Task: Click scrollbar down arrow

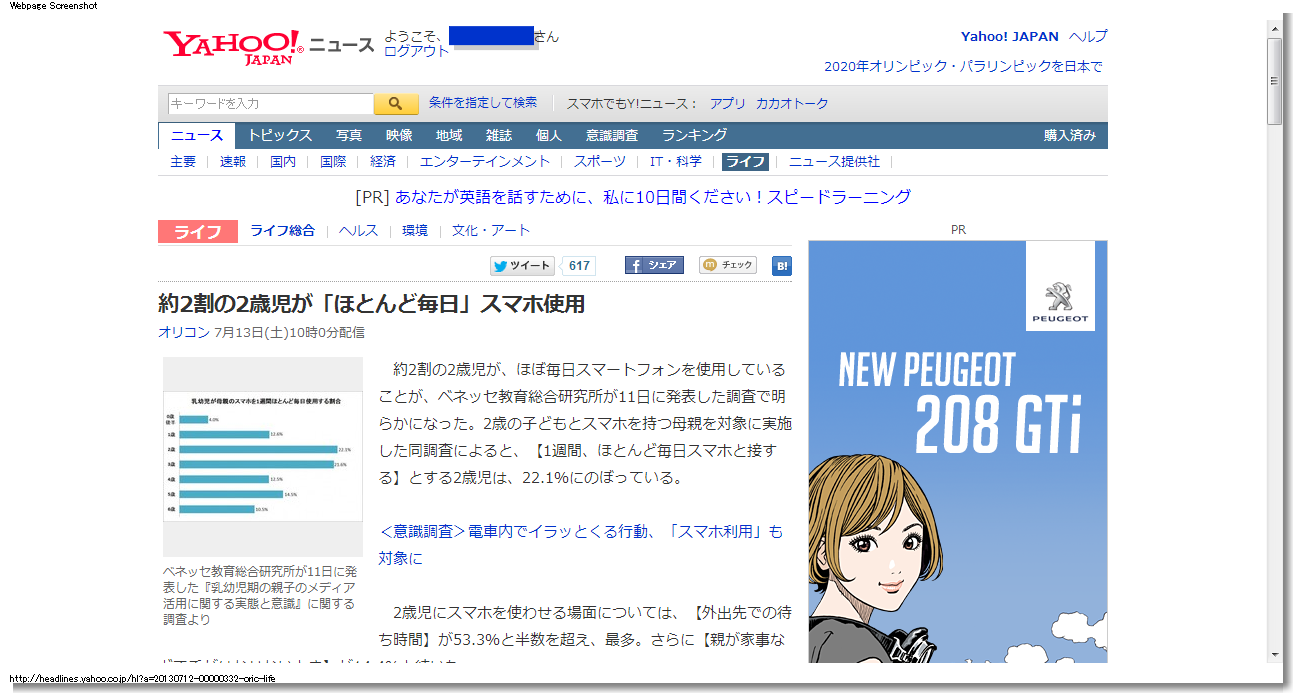Action: click(x=1274, y=654)
